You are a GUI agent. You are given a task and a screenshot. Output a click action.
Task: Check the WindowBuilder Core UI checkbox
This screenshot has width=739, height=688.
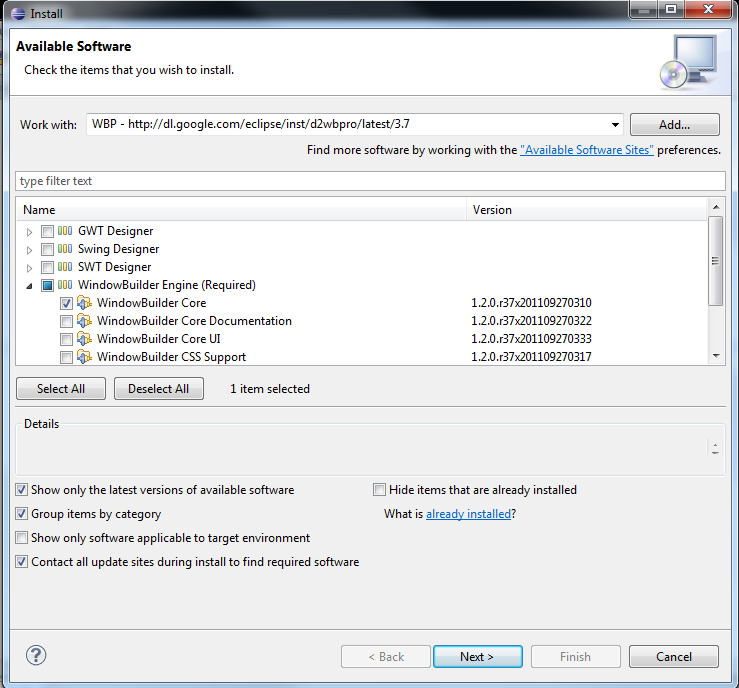tap(66, 339)
